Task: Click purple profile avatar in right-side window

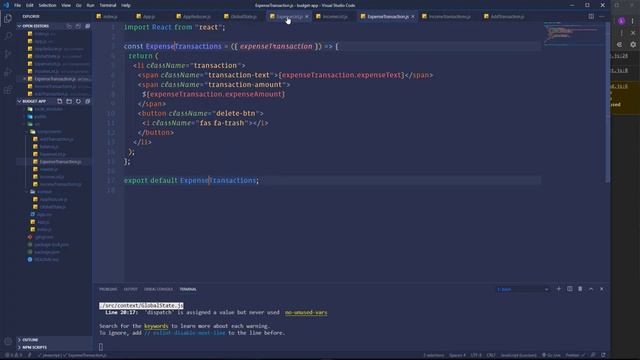Action: coord(621,21)
